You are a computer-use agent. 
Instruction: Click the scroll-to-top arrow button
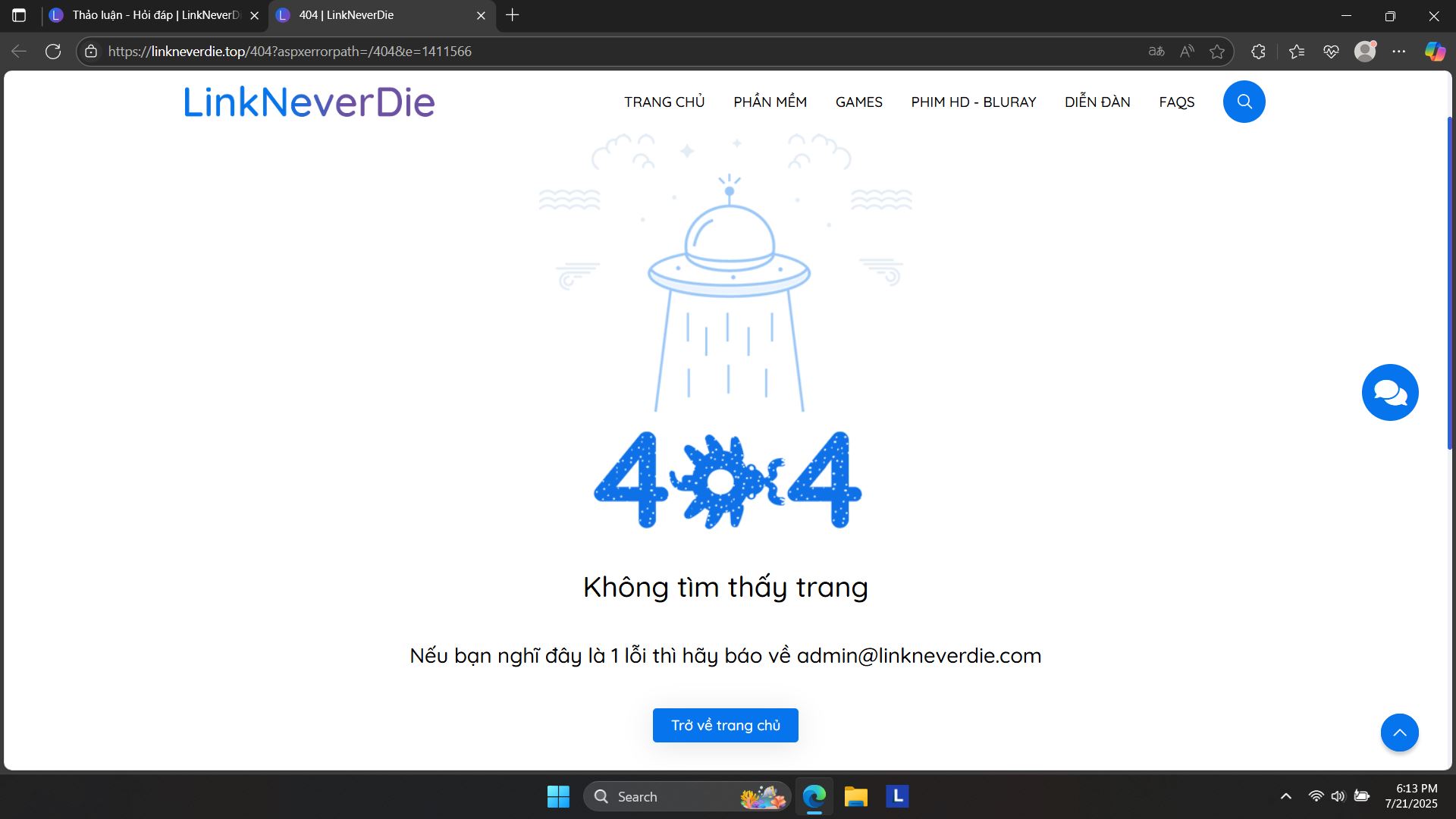pyautogui.click(x=1399, y=733)
